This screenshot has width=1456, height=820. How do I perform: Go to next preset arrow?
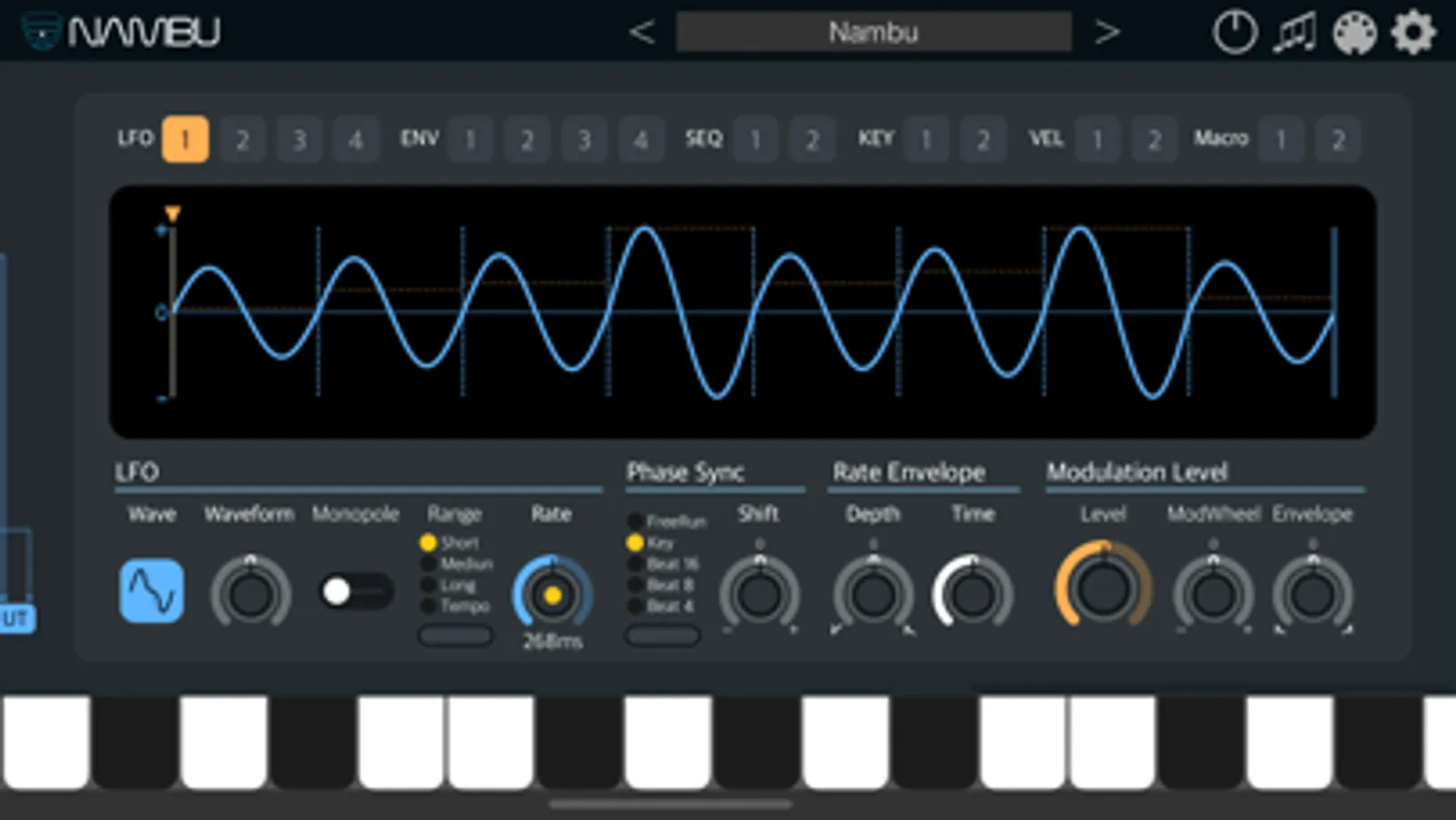1106,33
